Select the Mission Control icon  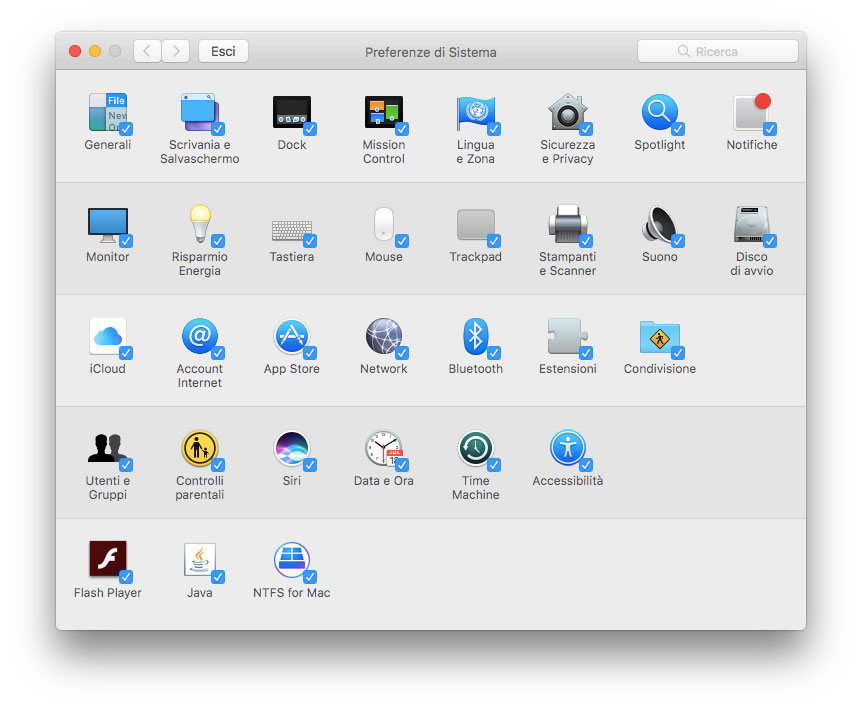pyautogui.click(x=384, y=112)
